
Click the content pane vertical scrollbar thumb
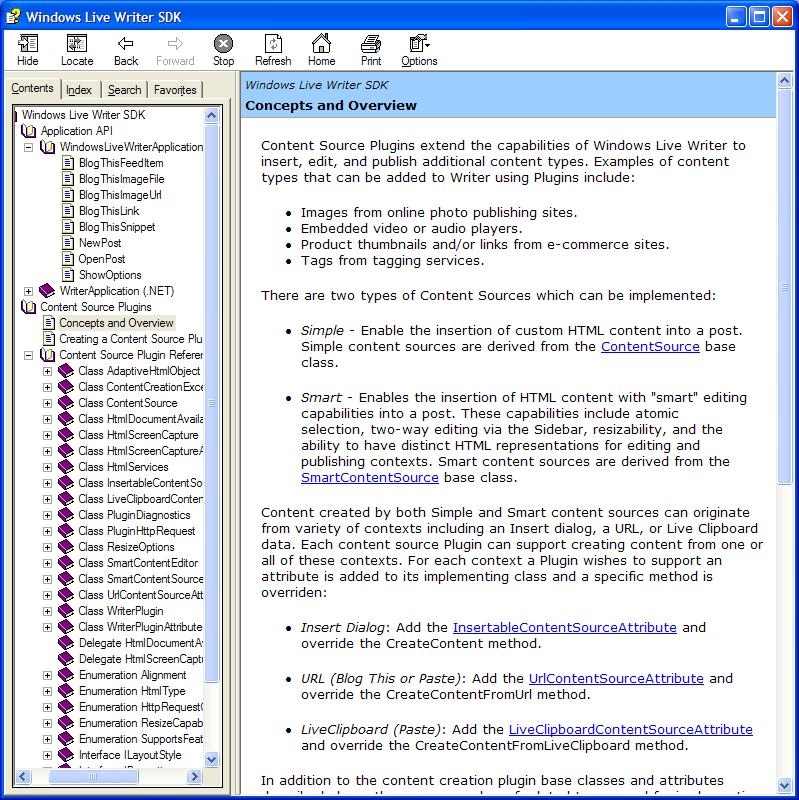click(784, 287)
